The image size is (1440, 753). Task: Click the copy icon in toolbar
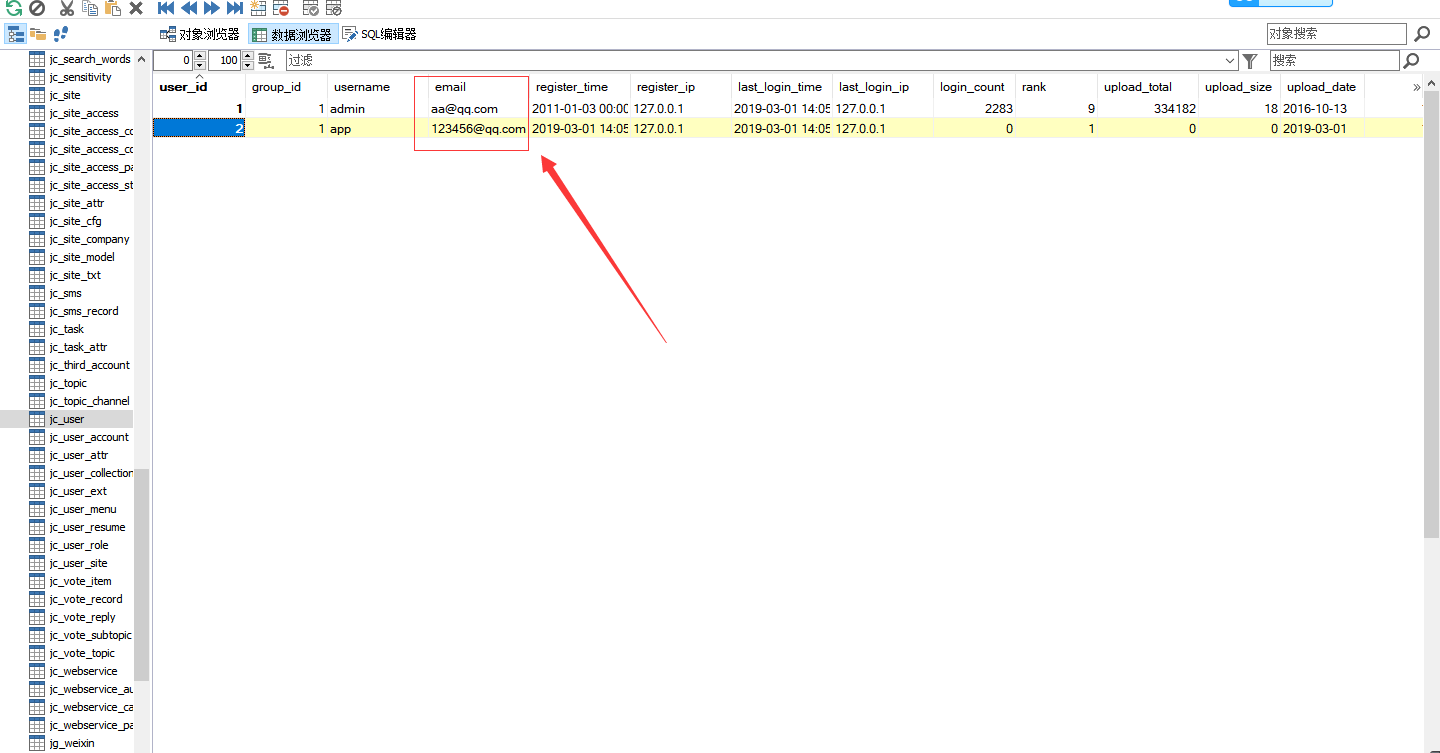90,8
